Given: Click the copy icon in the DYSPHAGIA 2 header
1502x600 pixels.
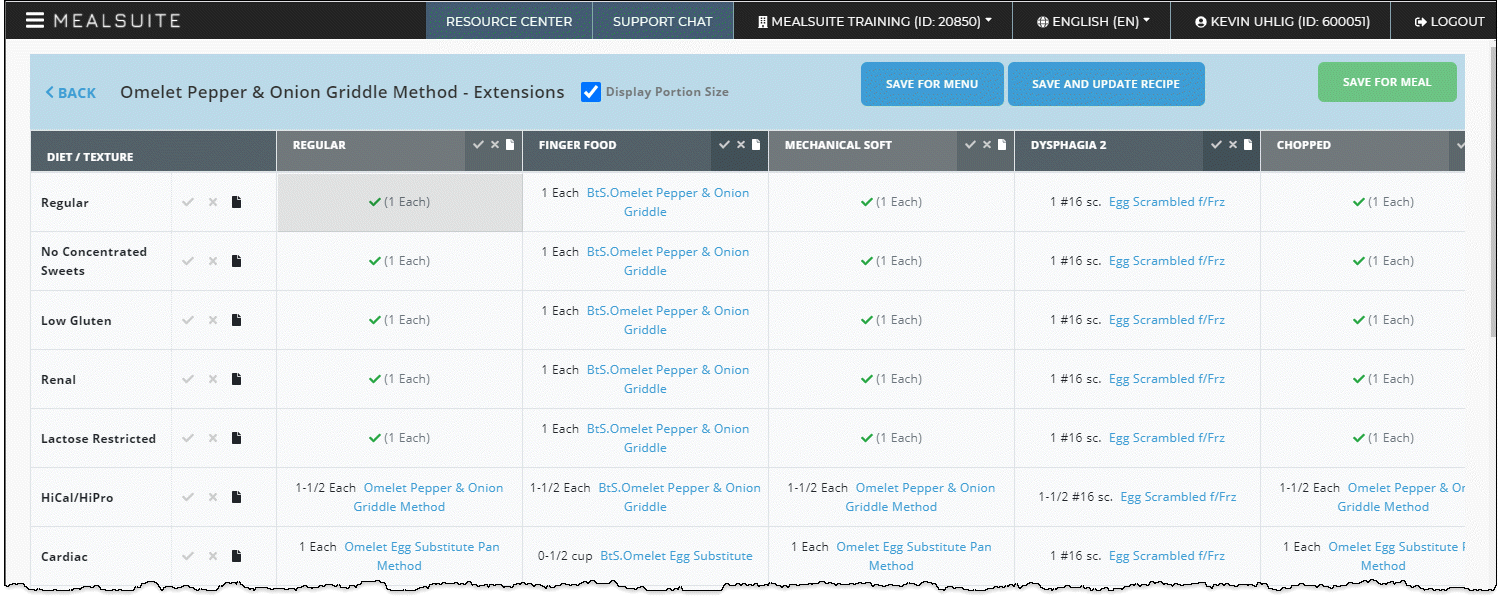Looking at the screenshot, I should [x=1248, y=144].
